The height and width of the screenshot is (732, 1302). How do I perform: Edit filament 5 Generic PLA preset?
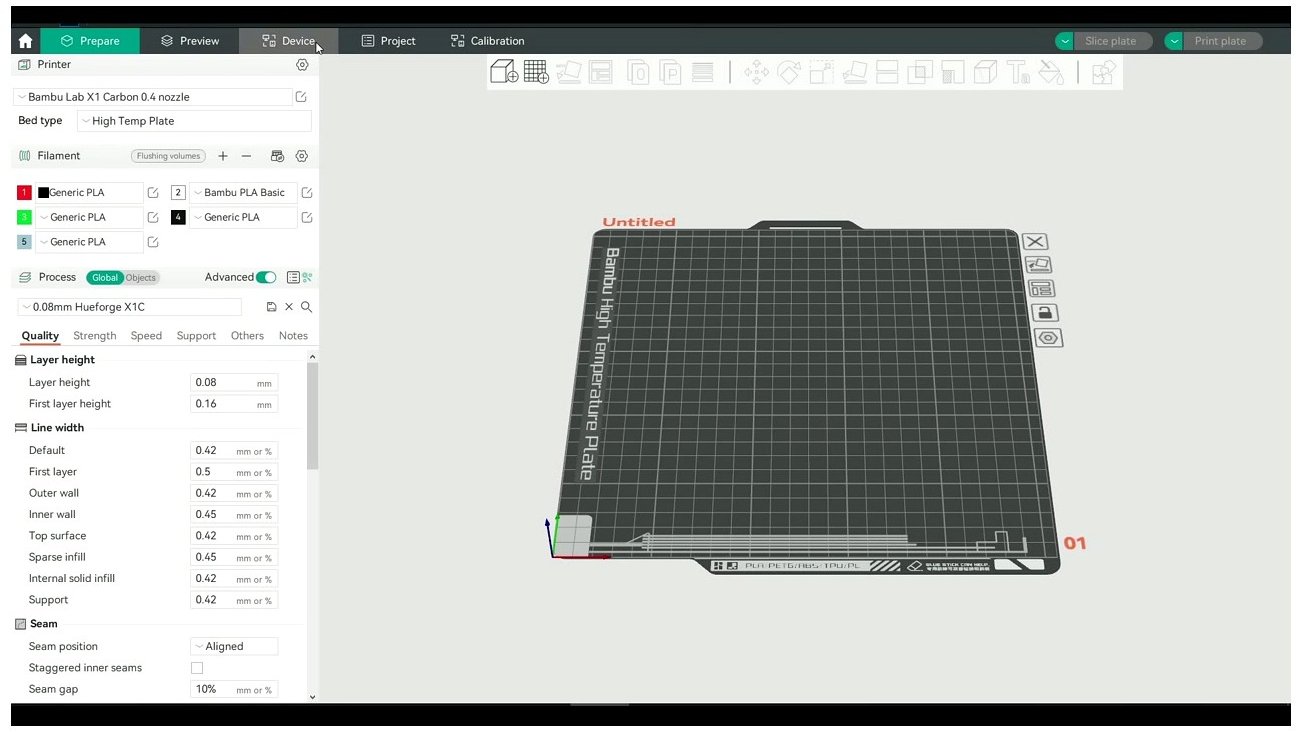pos(153,242)
